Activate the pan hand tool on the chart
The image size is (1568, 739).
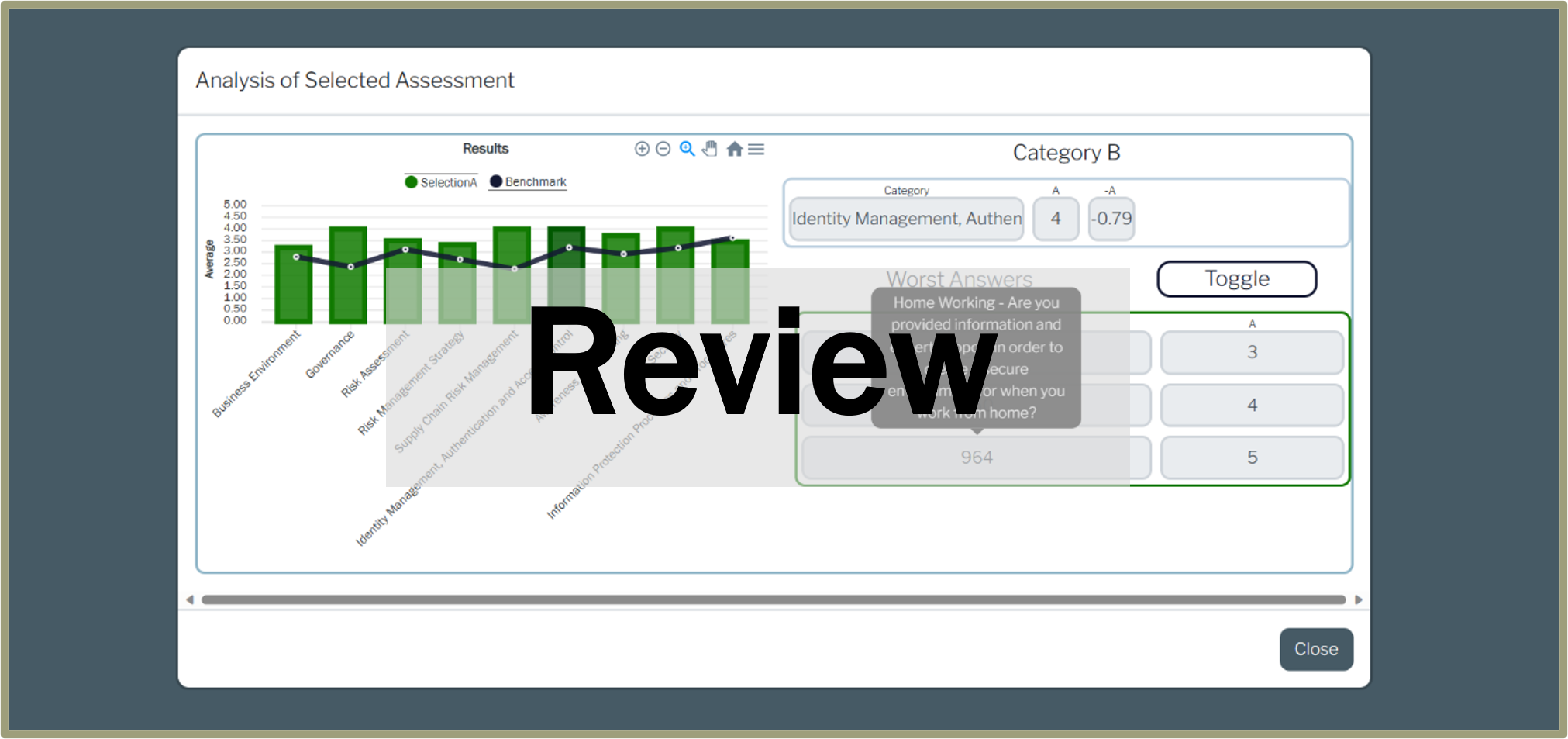(709, 149)
